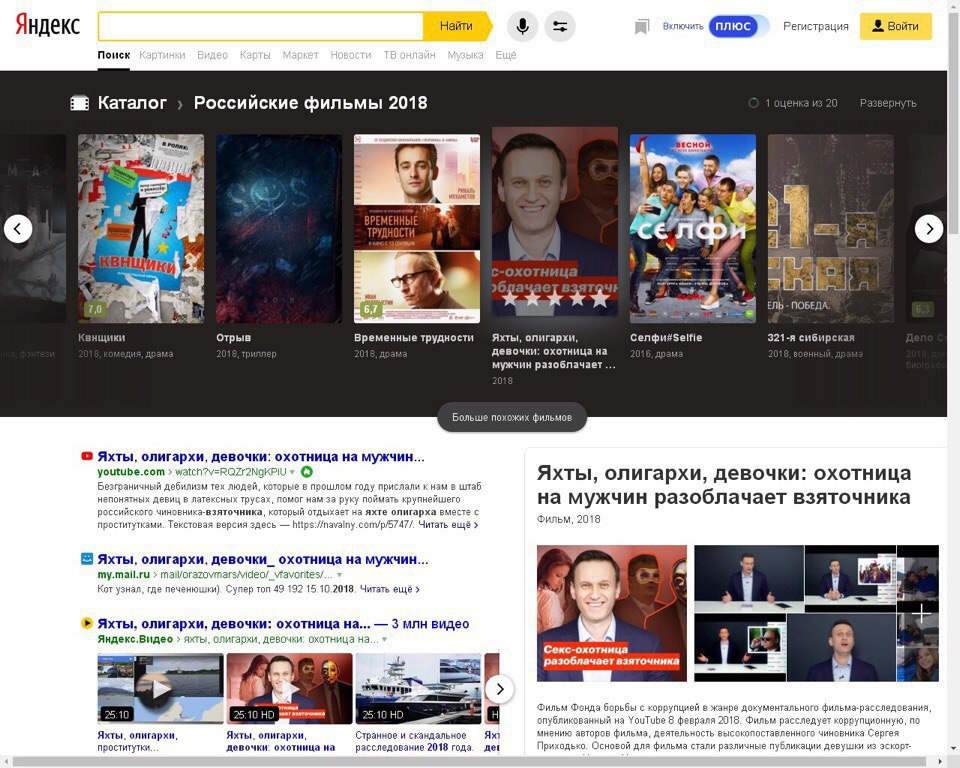
Task: Click the my.mail.ru favicon icon
Action: [x=87, y=559]
